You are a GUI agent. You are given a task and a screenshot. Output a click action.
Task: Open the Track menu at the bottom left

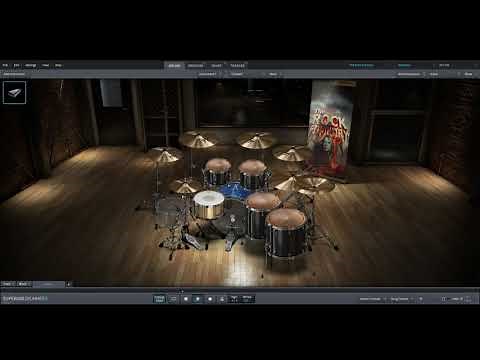point(7,284)
